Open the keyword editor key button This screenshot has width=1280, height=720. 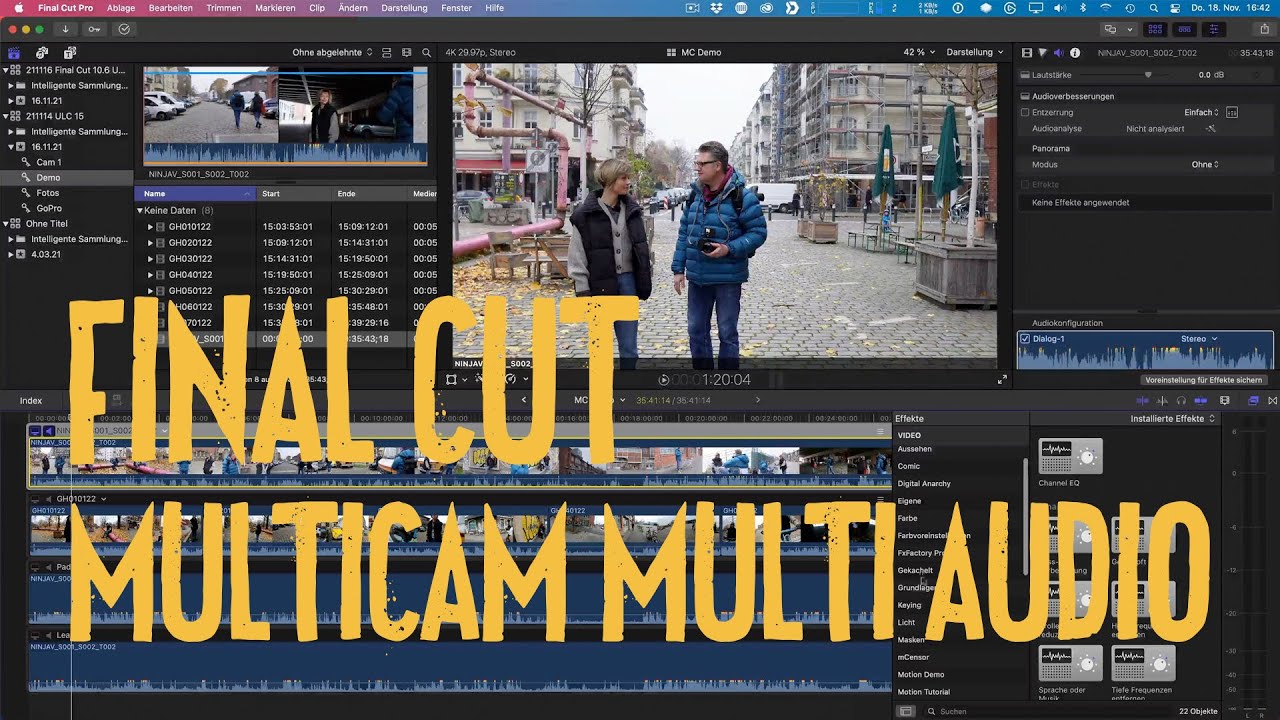94,29
